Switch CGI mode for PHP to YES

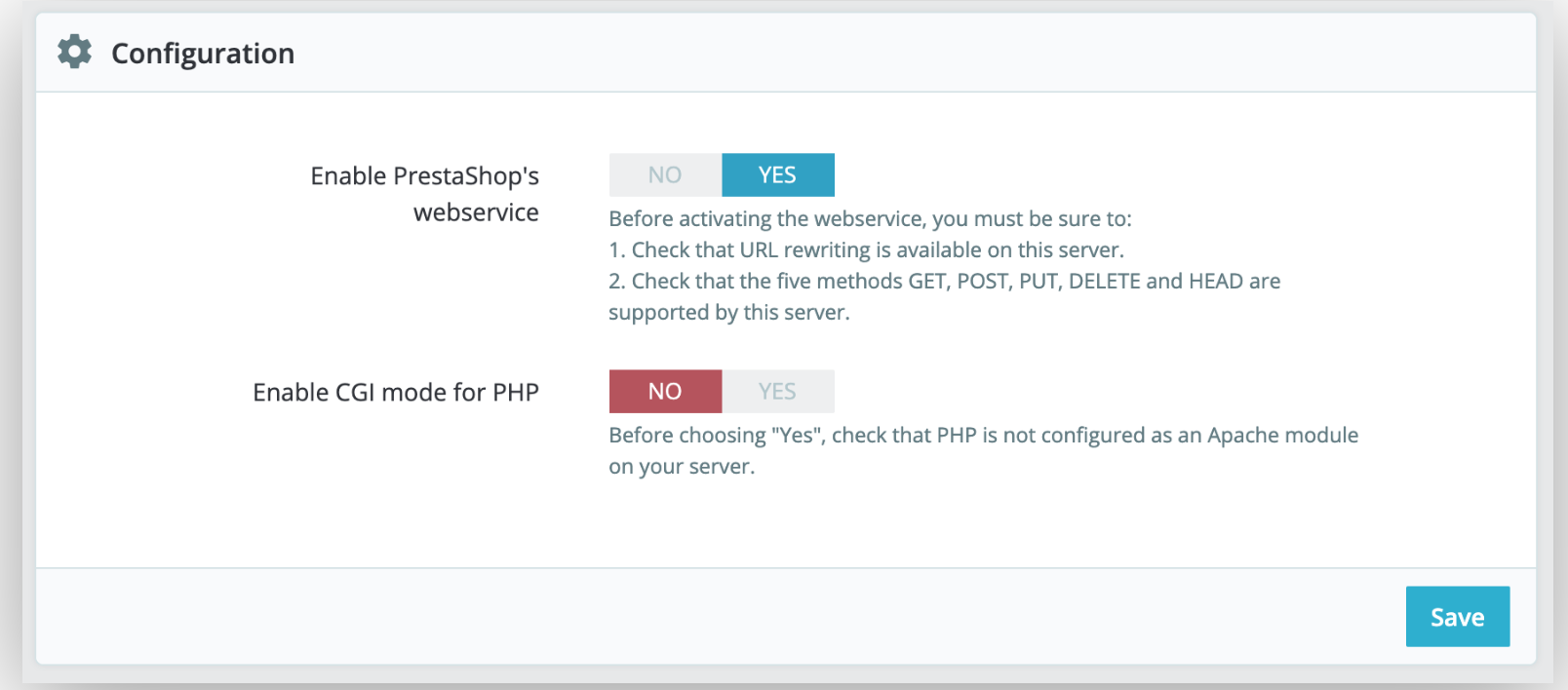(x=778, y=391)
